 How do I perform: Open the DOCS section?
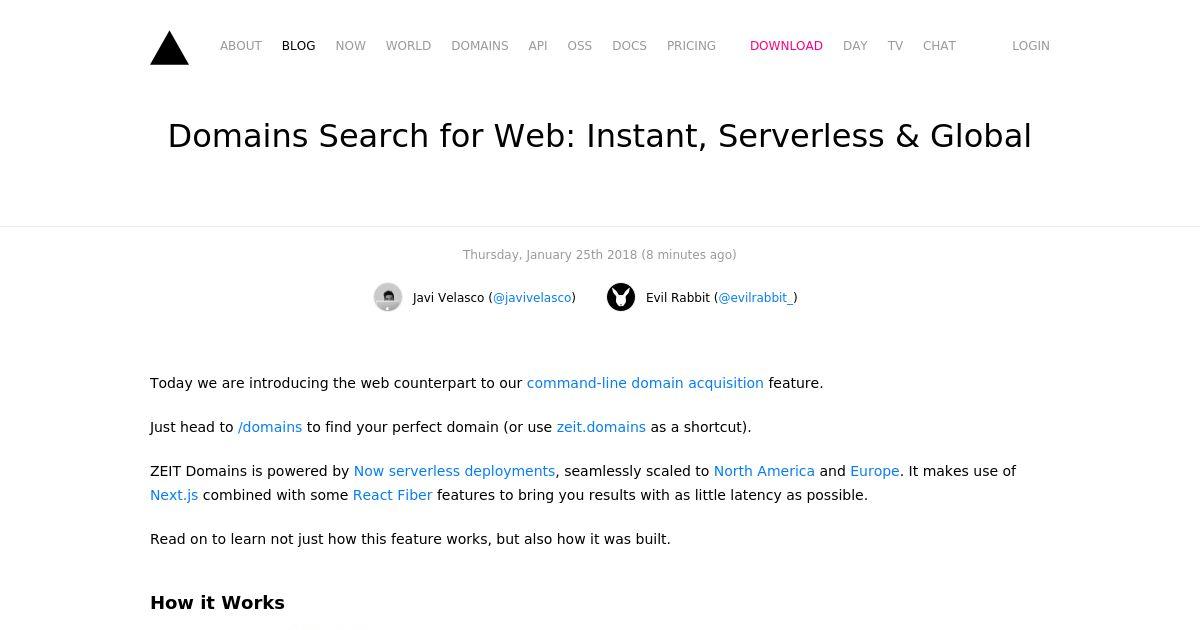[x=629, y=46]
